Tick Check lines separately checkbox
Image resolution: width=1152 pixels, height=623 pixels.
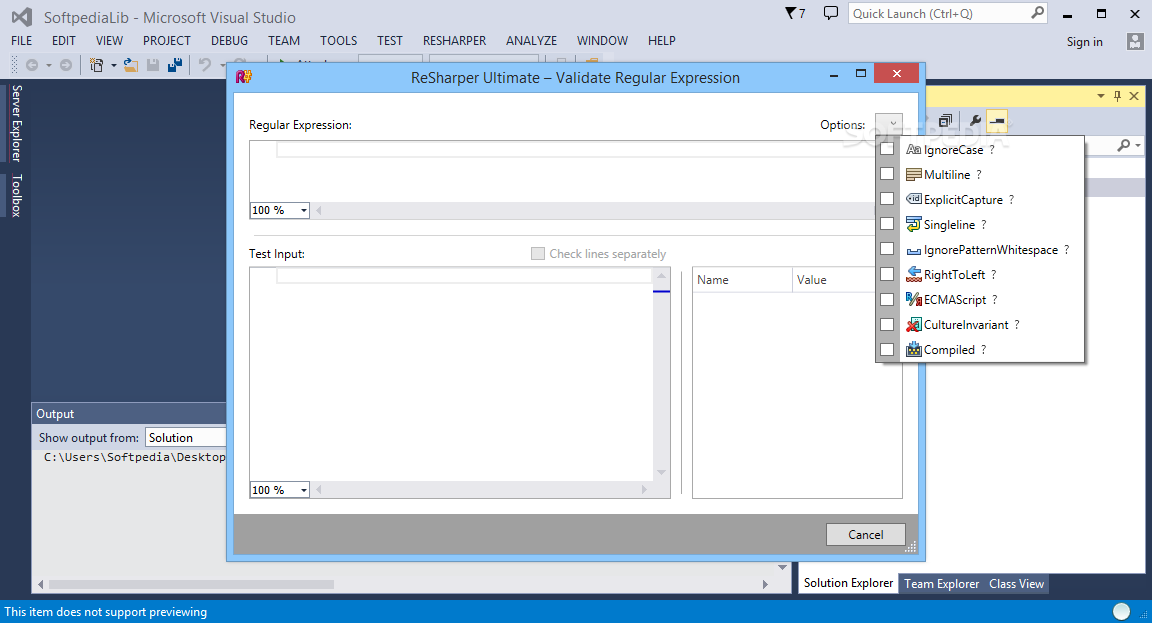click(538, 253)
